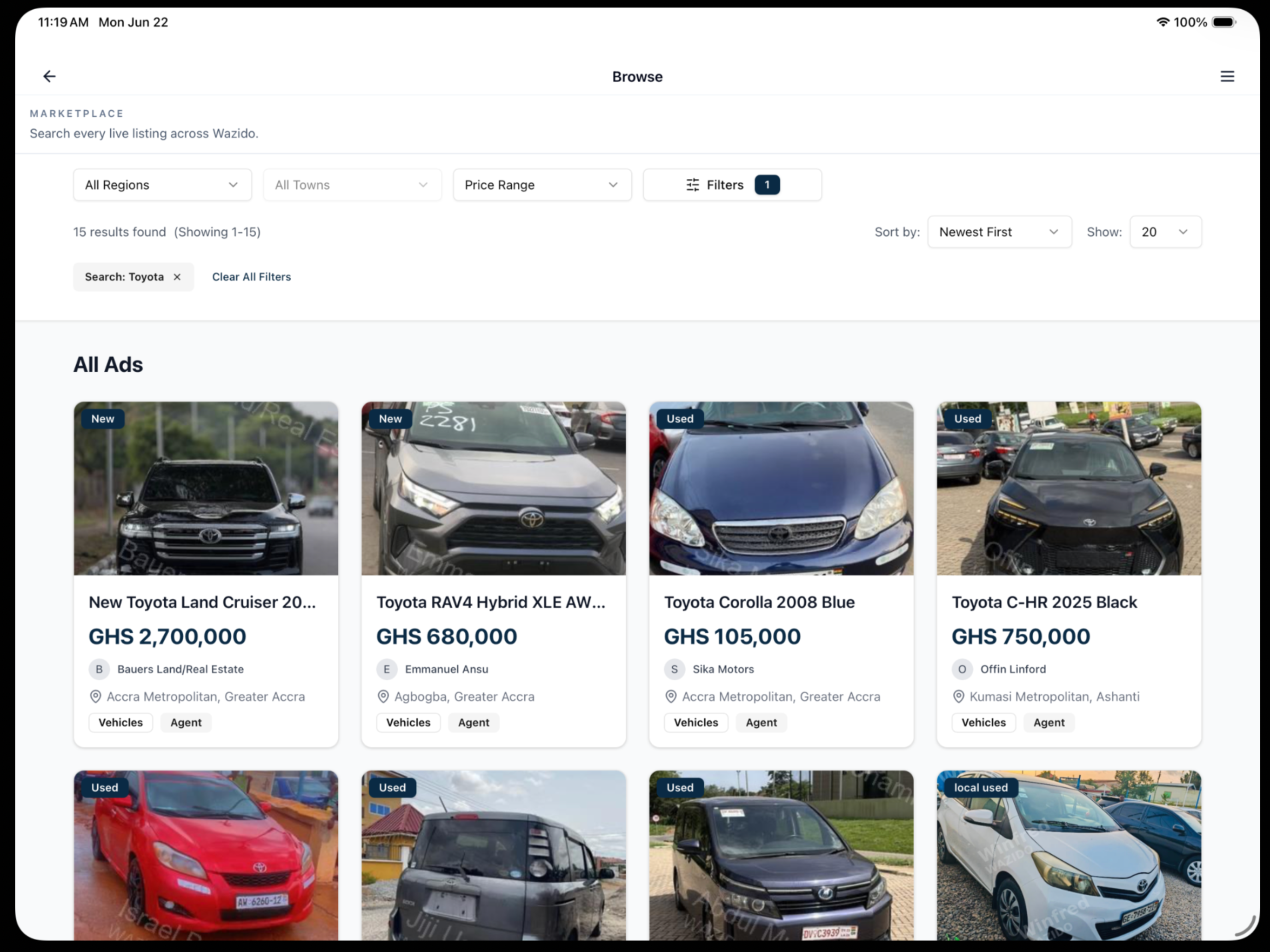Click Offin Linford seller avatar O
The width and height of the screenshot is (1270, 952).
962,669
